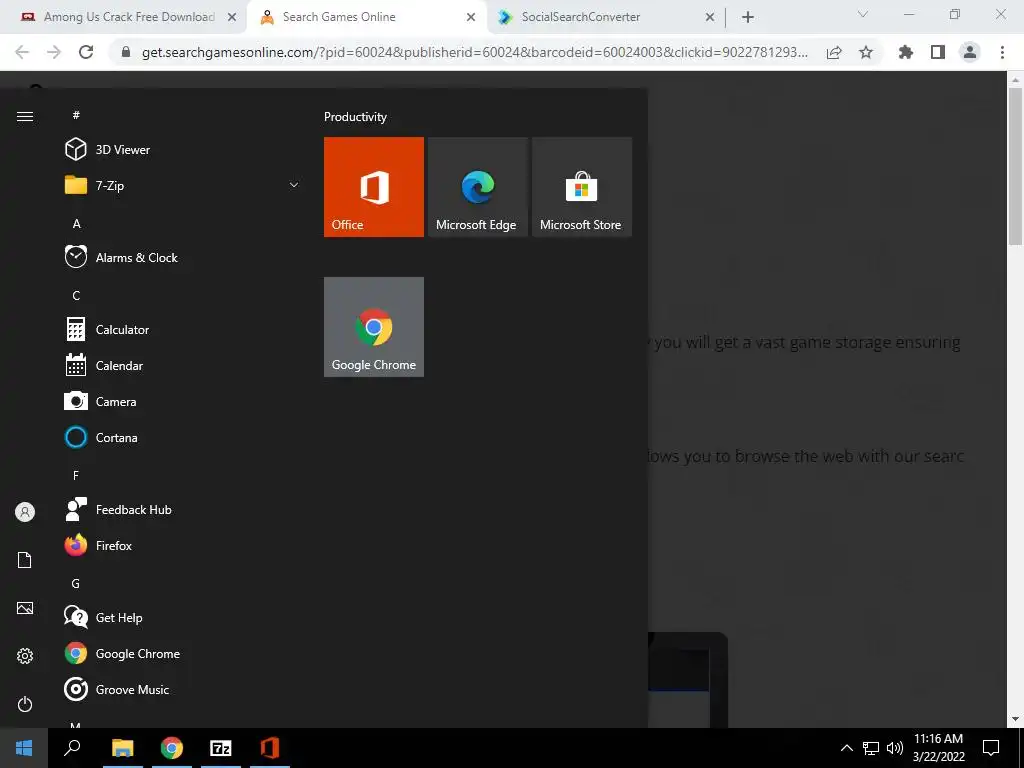
Task: Click the Google Chrome tile
Action: [x=374, y=327]
